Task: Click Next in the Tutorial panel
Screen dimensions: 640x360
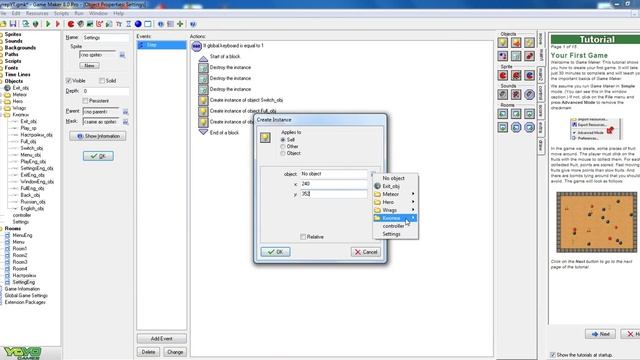Action: coord(600,334)
